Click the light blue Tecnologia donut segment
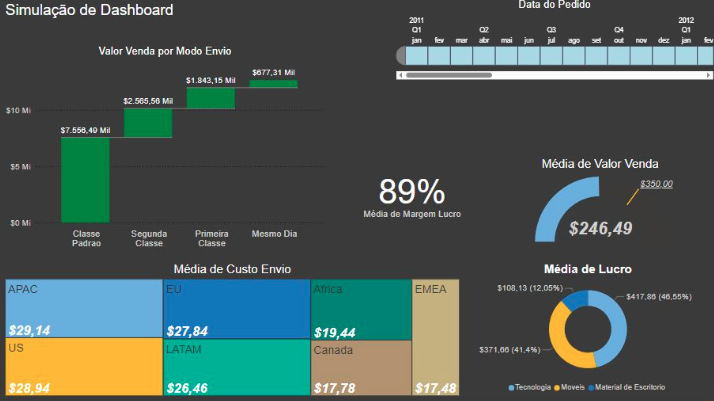Image resolution: width=714 pixels, height=401 pixels. (x=618, y=329)
